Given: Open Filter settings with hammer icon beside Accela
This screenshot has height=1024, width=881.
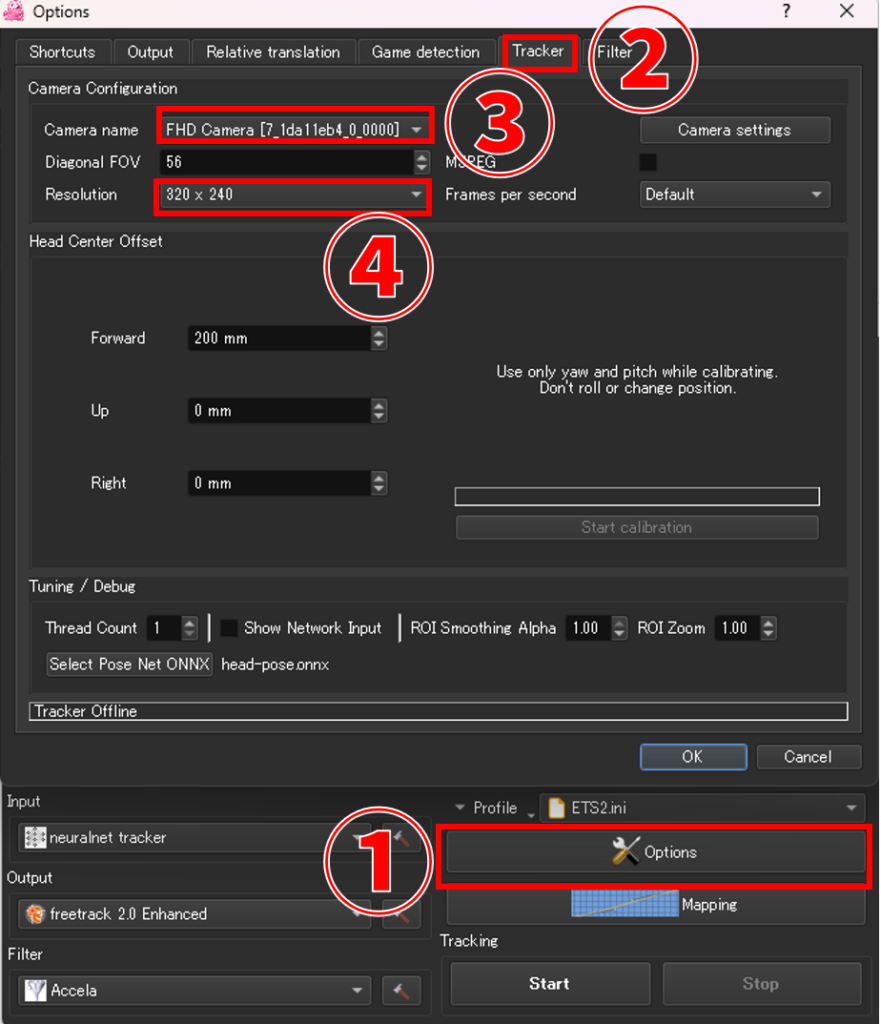Looking at the screenshot, I should coord(401,991).
